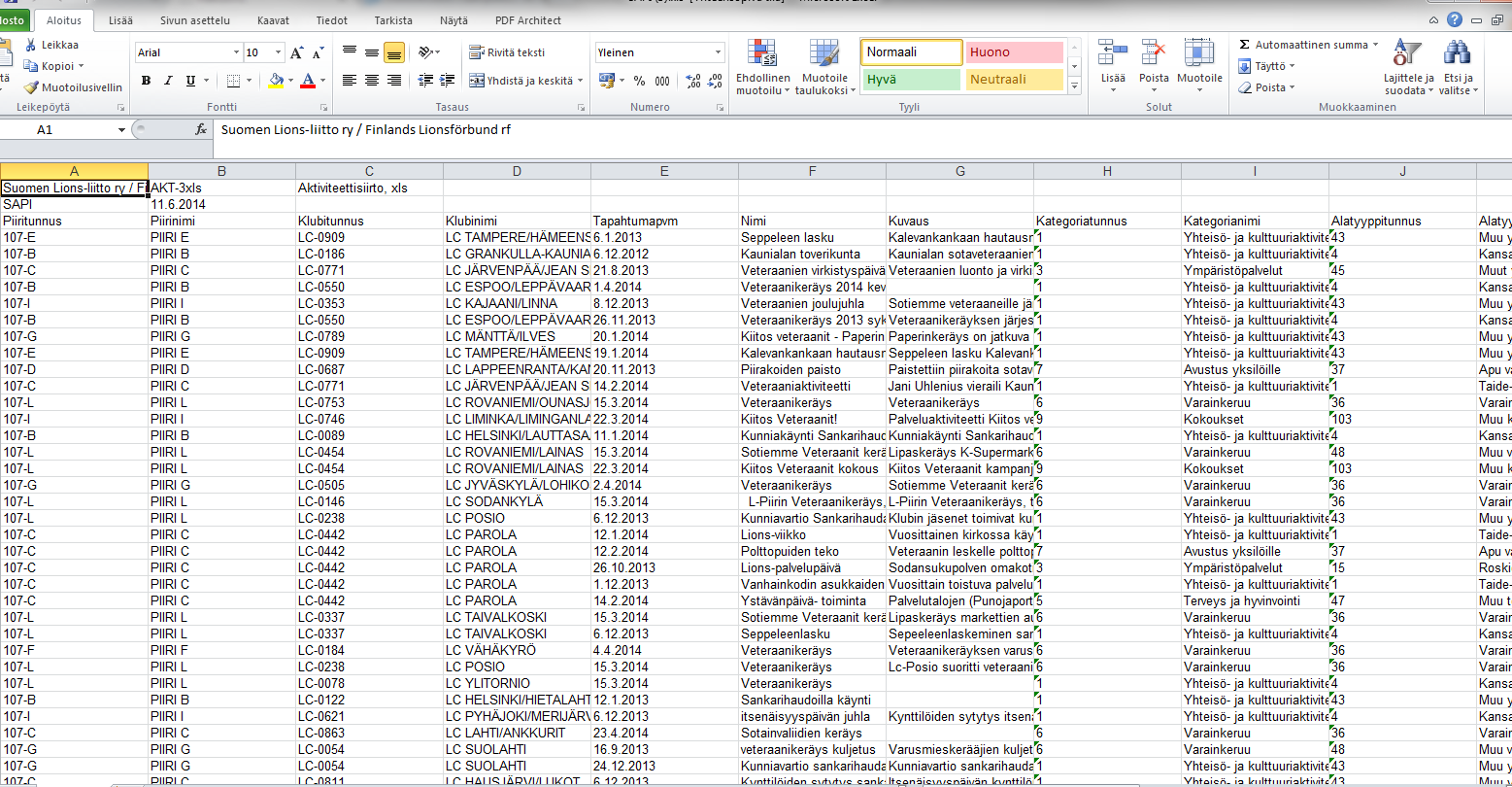The width and height of the screenshot is (1512, 787).
Task: Apply percent style formatting
Action: (639, 81)
